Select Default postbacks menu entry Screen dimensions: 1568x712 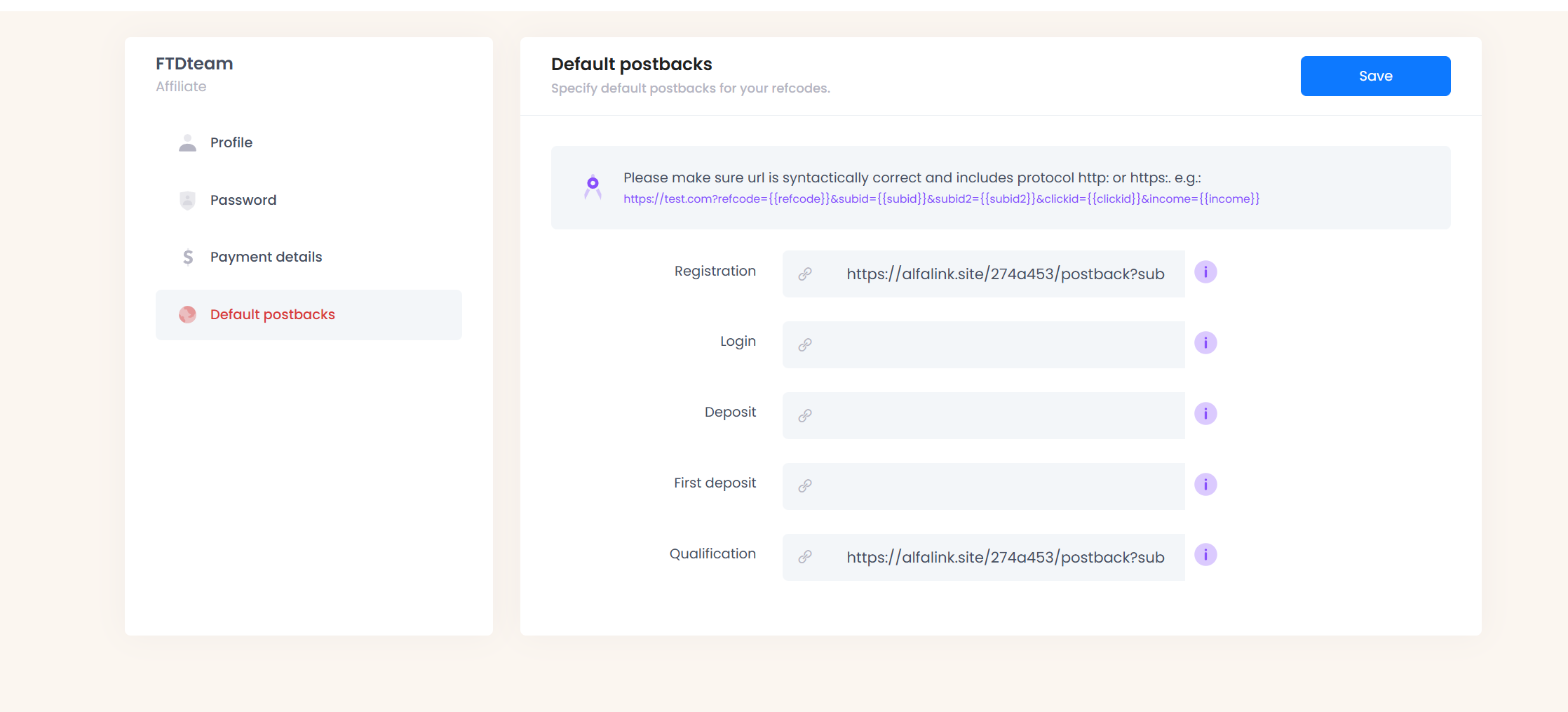coord(273,315)
